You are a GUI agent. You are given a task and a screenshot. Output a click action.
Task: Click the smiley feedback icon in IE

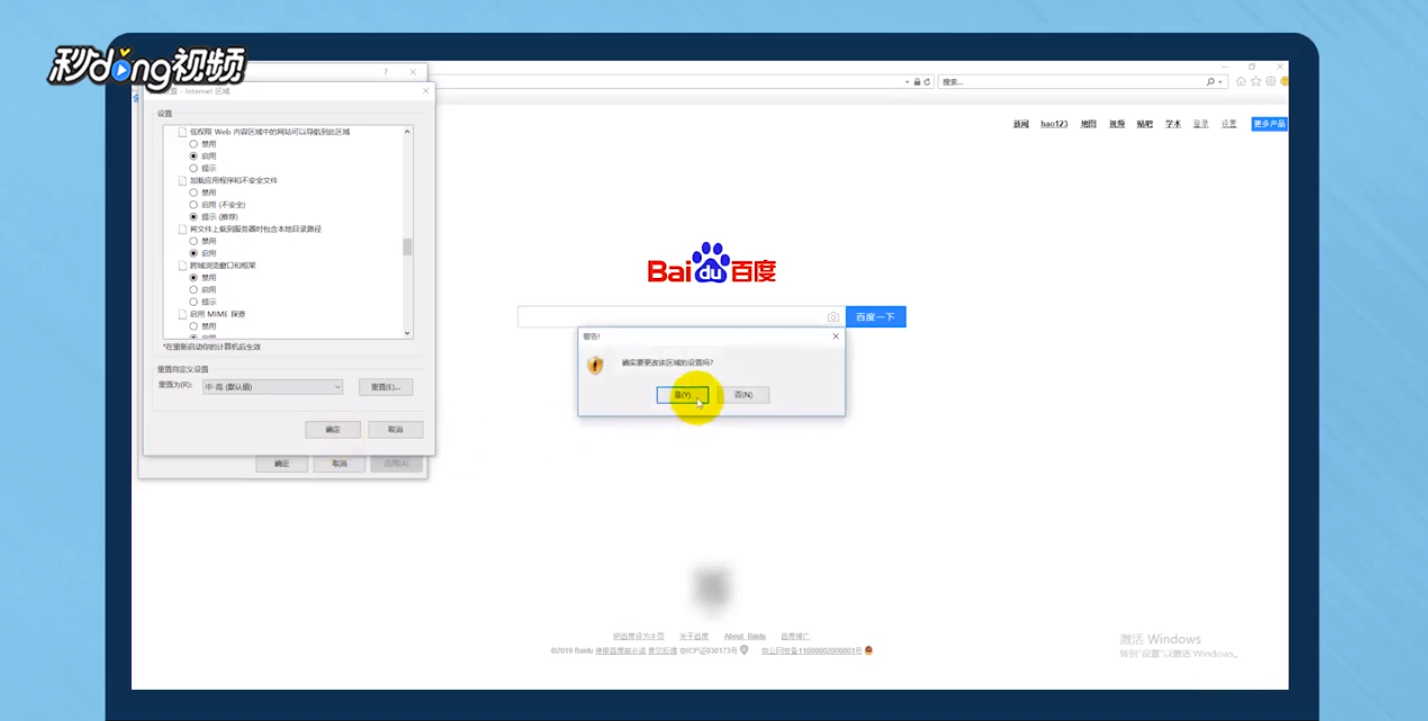(1285, 82)
